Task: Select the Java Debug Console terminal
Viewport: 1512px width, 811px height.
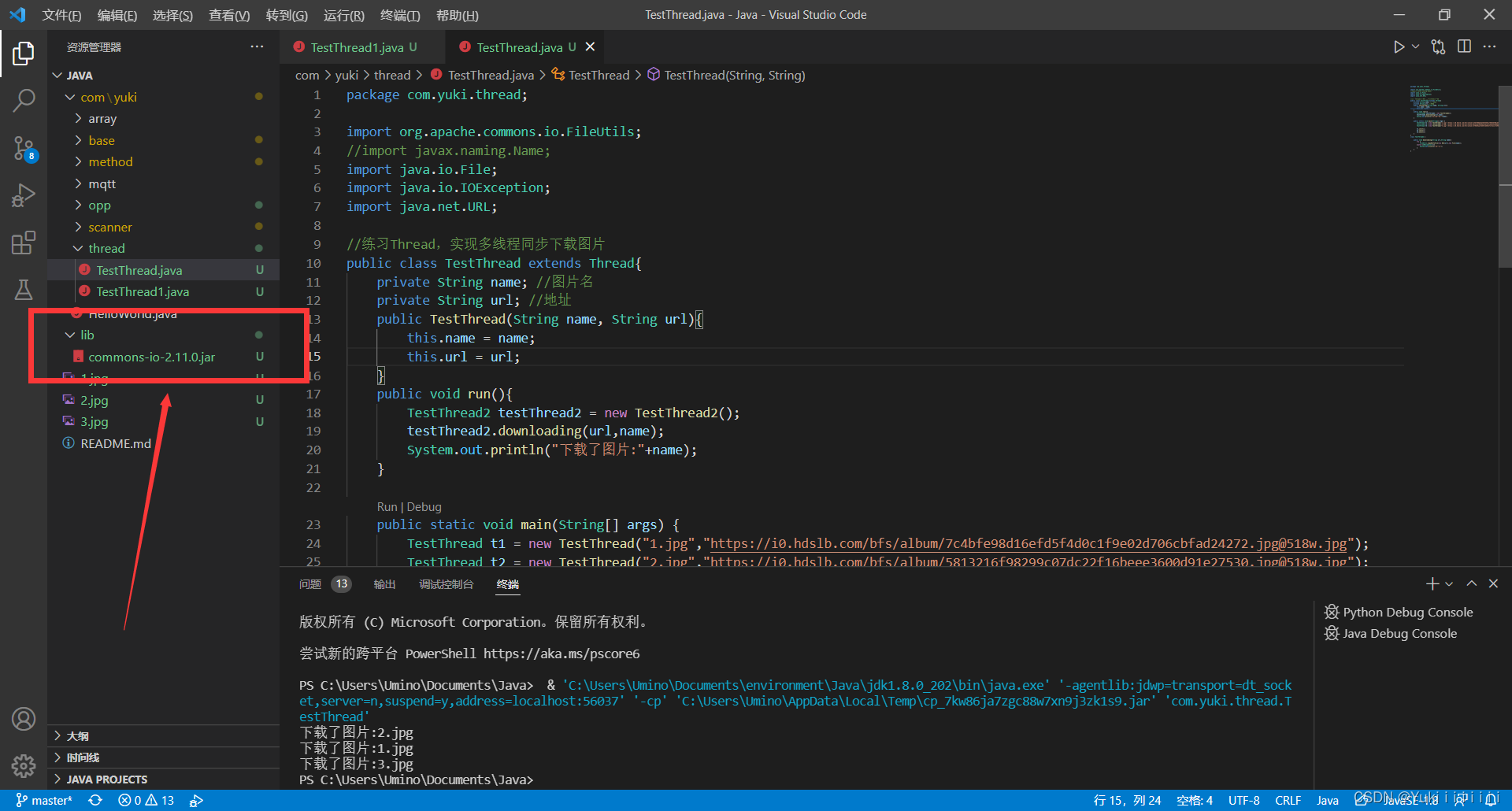Action: (x=1391, y=633)
